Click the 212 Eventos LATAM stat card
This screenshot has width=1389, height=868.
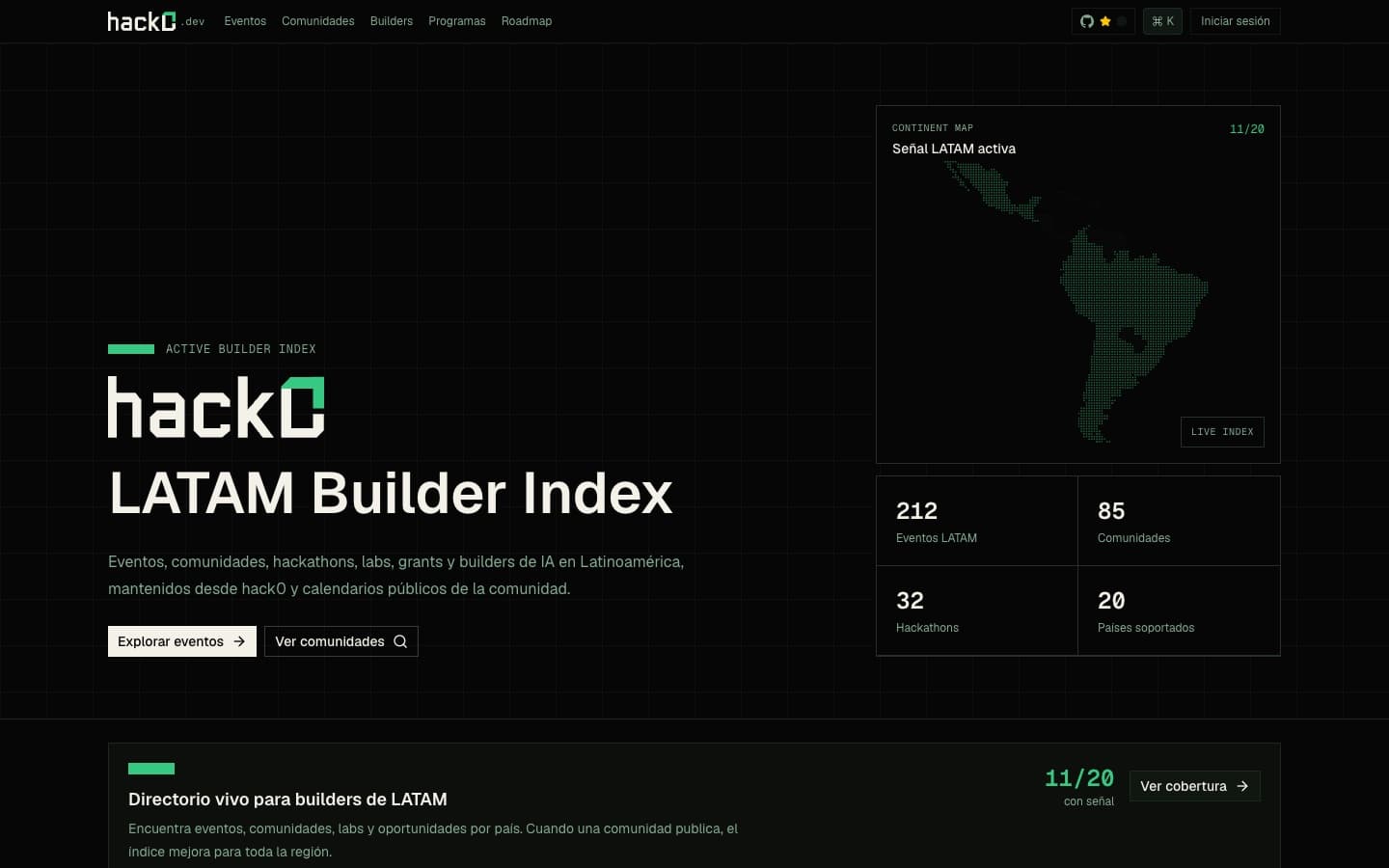point(977,521)
